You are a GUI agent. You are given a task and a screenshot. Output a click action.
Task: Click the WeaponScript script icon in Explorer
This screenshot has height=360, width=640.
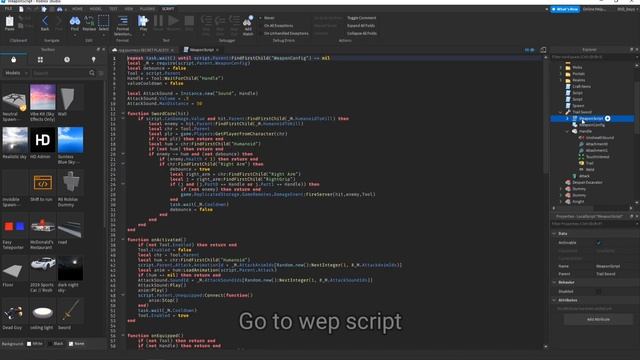pos(575,118)
